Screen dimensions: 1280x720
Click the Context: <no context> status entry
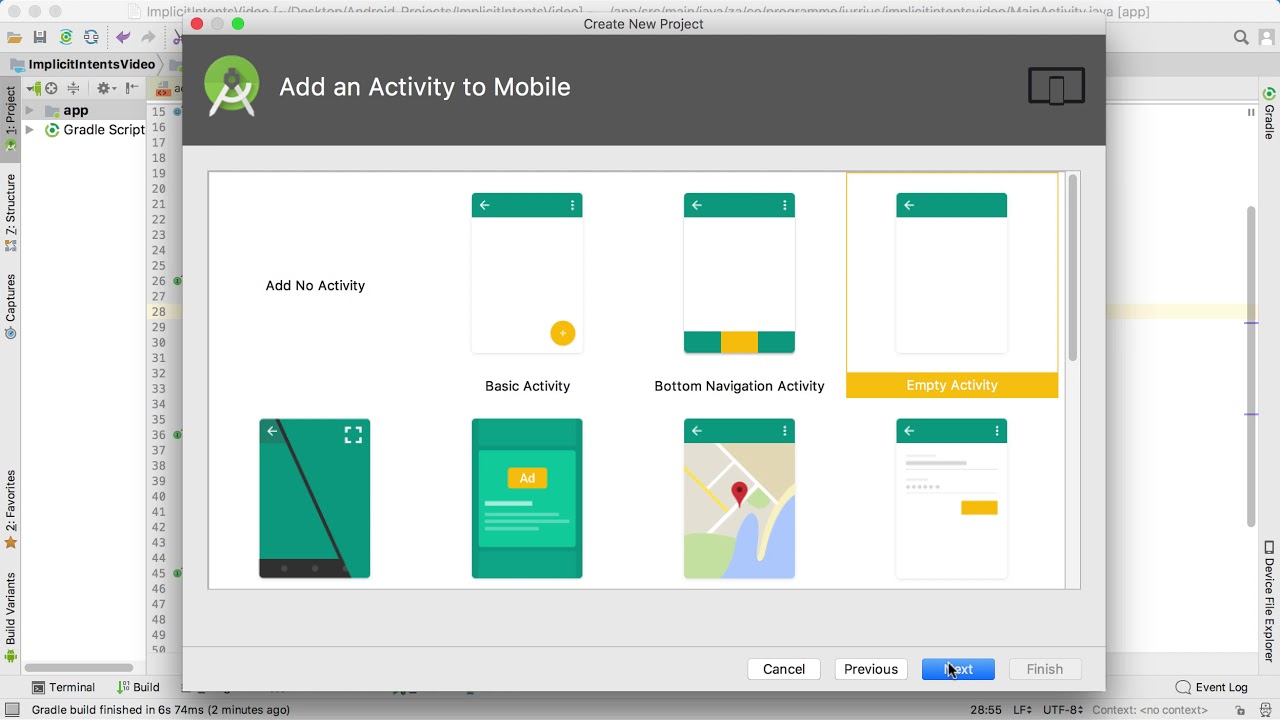[1149, 710]
